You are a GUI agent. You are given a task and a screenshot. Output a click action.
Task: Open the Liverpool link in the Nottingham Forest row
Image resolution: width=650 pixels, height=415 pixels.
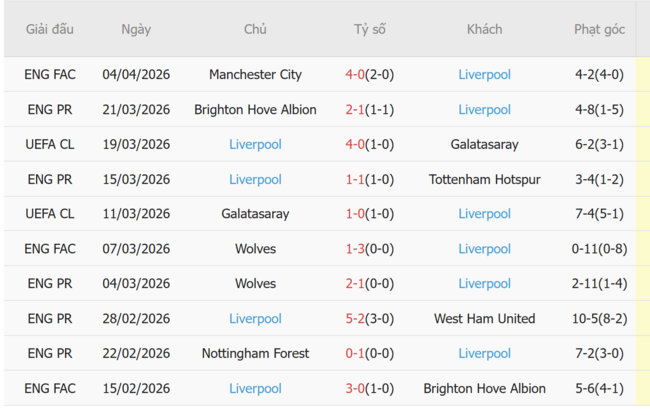[x=484, y=354]
